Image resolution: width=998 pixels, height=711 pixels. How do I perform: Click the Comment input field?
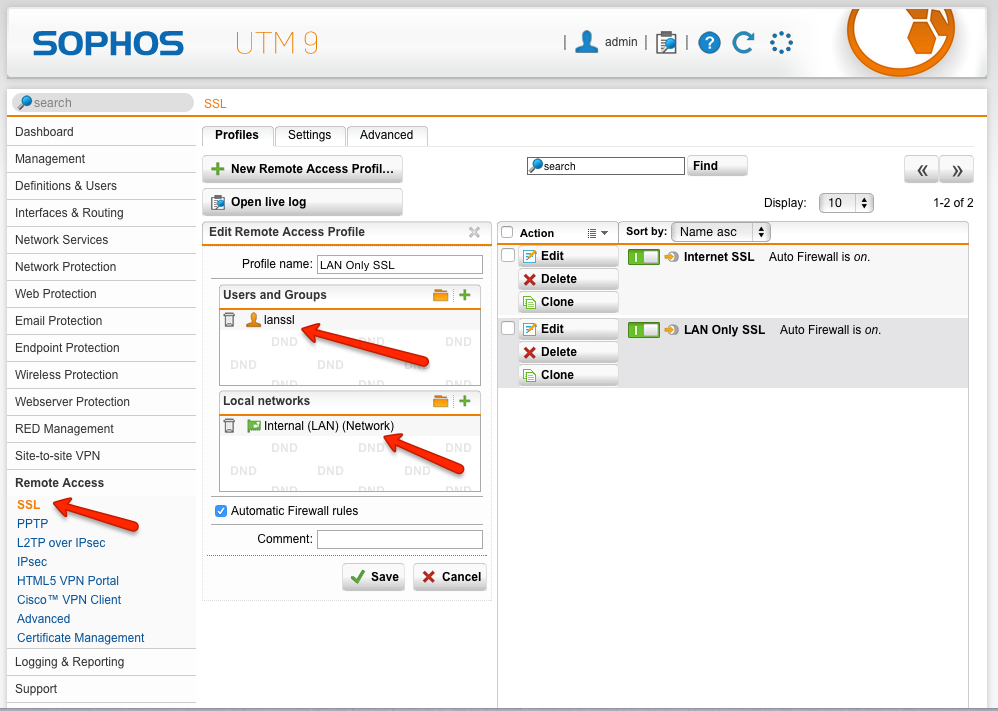tap(399, 539)
